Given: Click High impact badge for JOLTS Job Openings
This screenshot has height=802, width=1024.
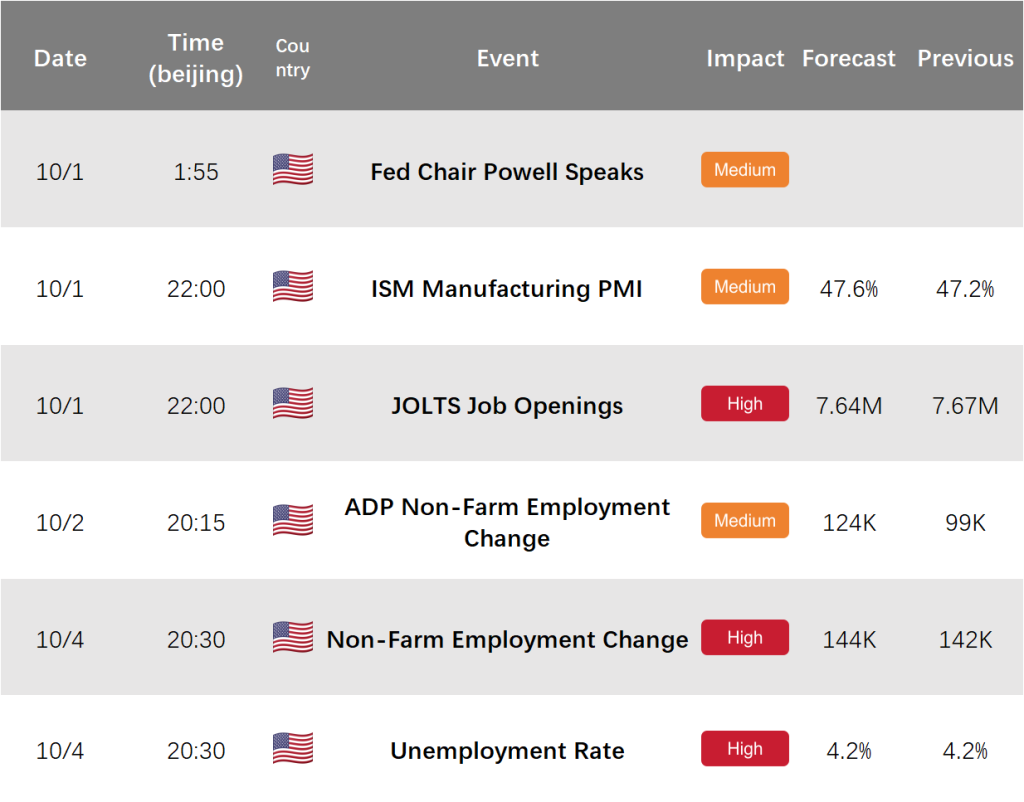Looking at the screenshot, I should [x=744, y=404].
